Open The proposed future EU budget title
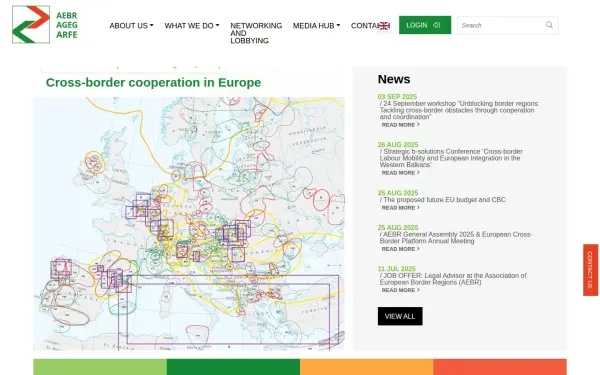This screenshot has height=375, width=600. (443, 200)
